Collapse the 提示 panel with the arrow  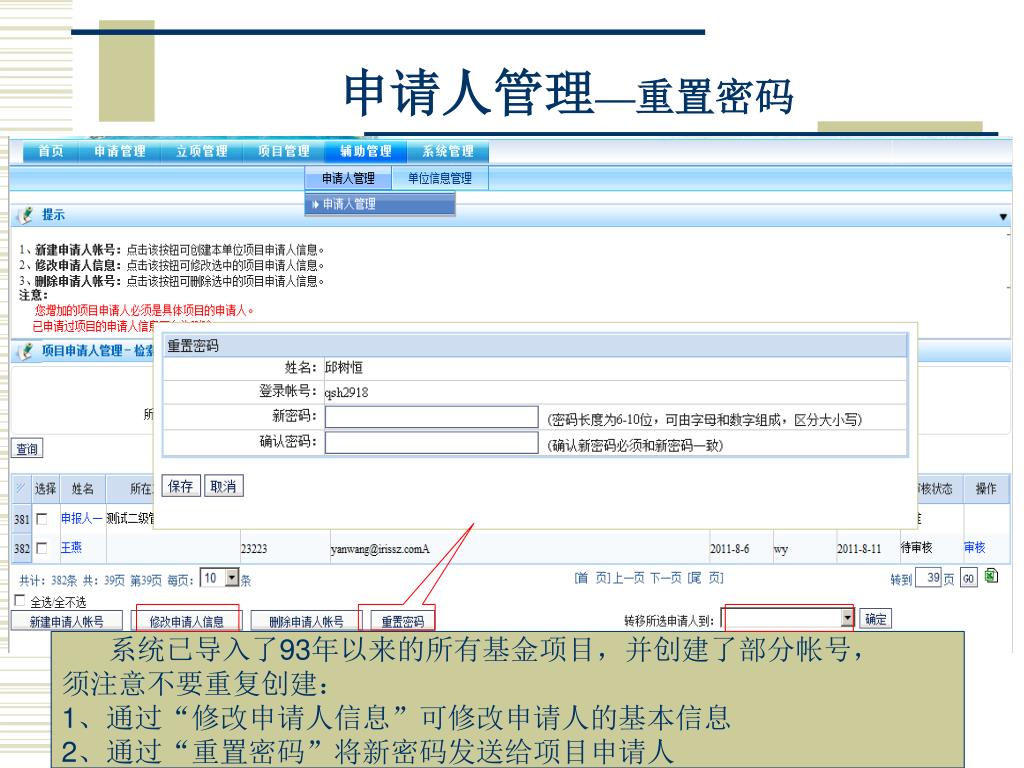[x=1003, y=217]
